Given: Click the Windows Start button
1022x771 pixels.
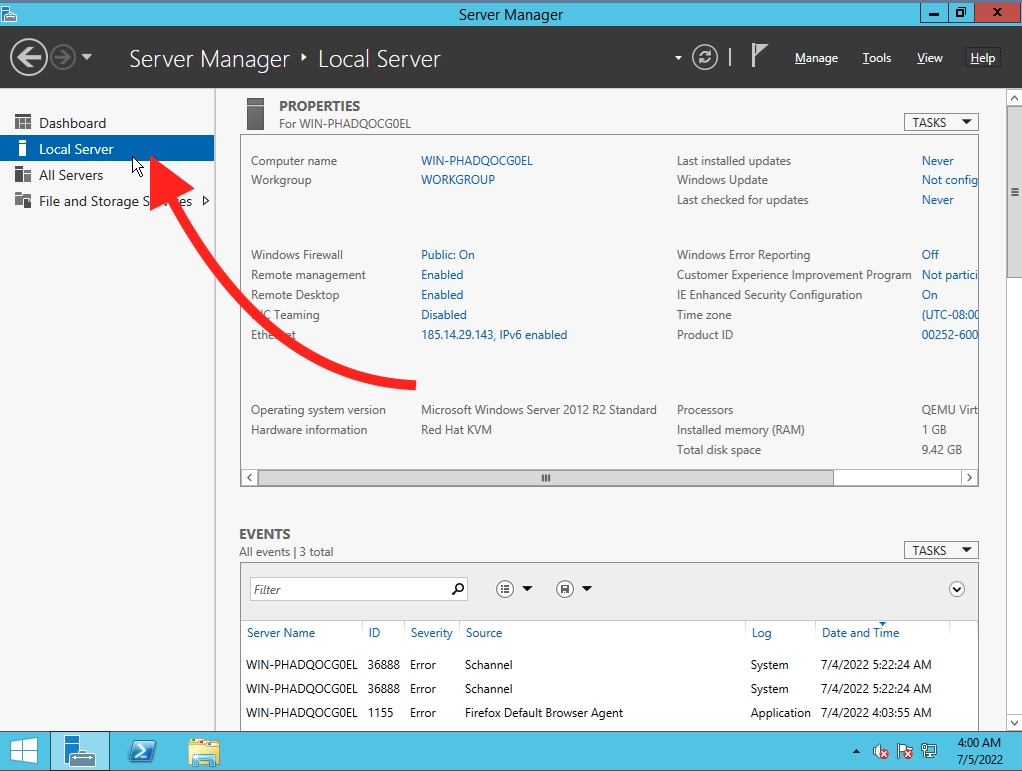Looking at the screenshot, I should tap(24, 751).
